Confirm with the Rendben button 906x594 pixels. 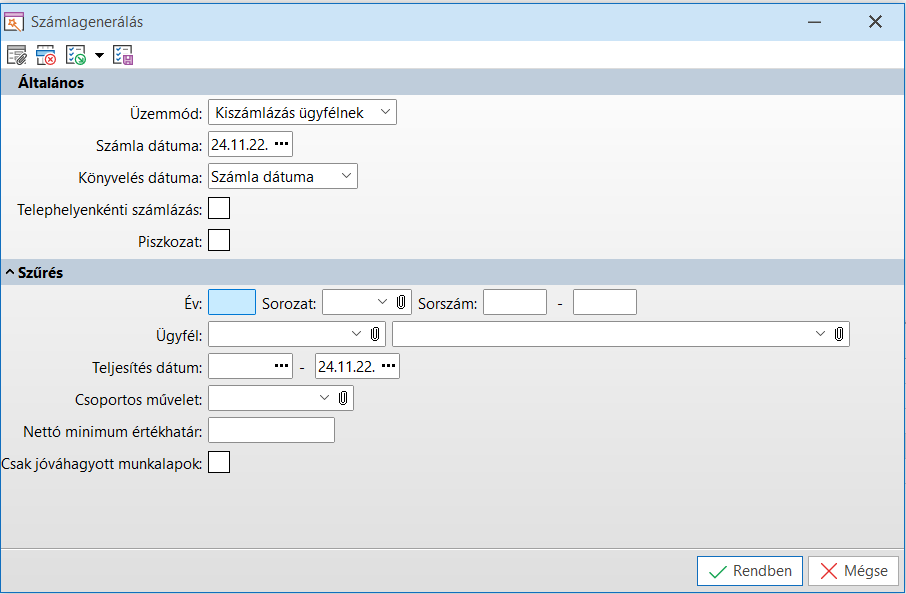tap(750, 571)
